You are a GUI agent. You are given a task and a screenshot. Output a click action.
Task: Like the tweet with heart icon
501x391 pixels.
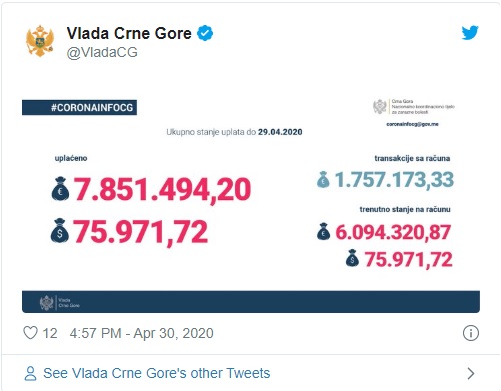[x=30, y=333]
